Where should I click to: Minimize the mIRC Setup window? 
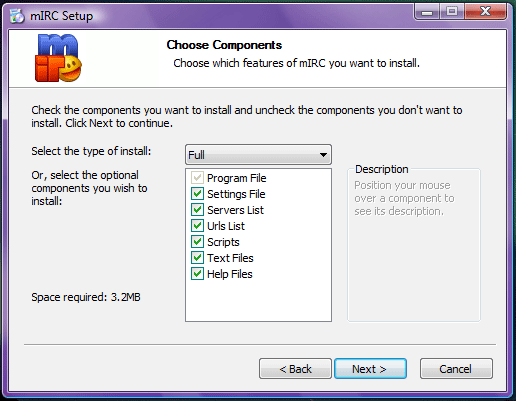[x=427, y=12]
